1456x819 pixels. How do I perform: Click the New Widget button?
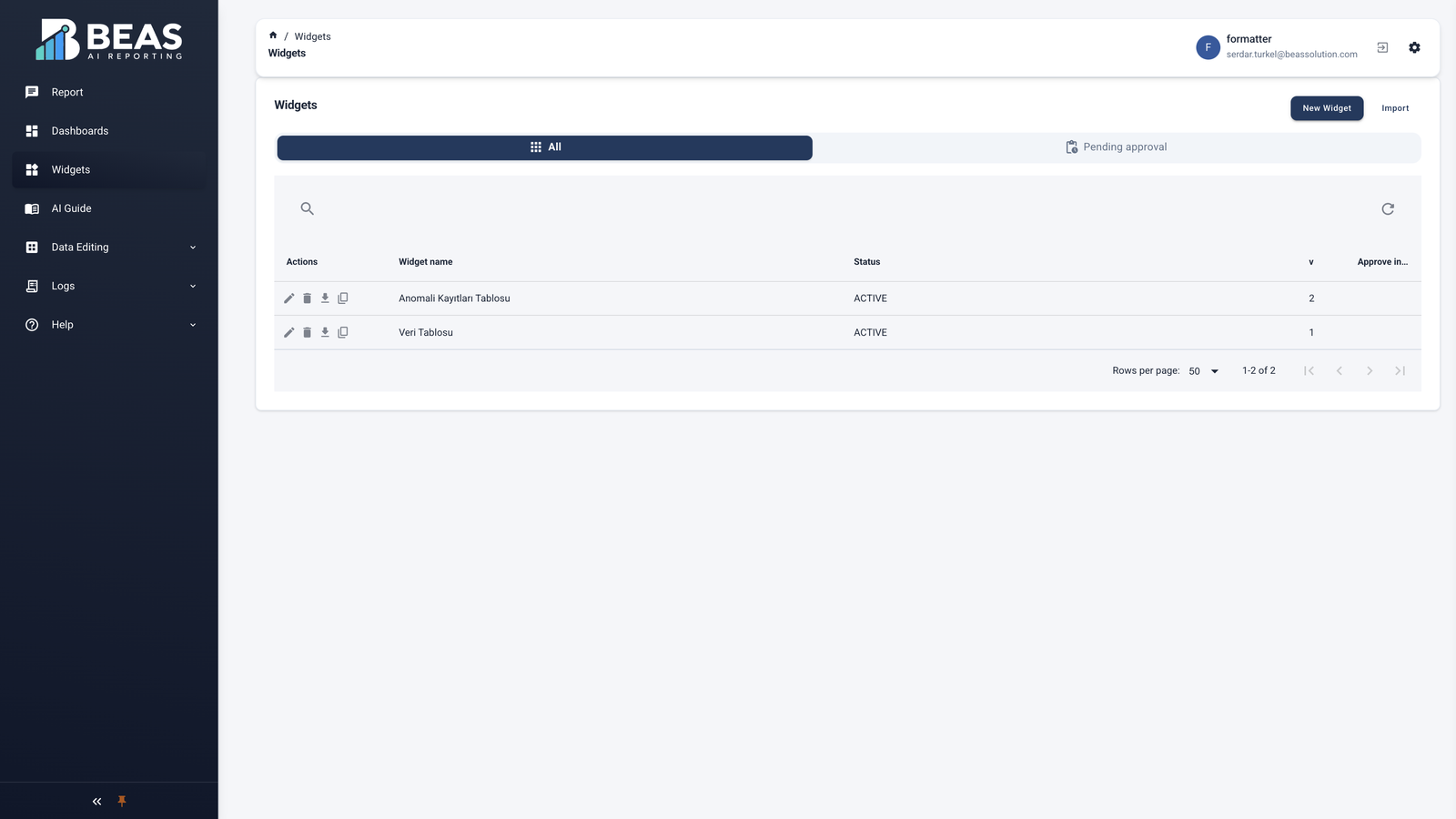coord(1327,108)
